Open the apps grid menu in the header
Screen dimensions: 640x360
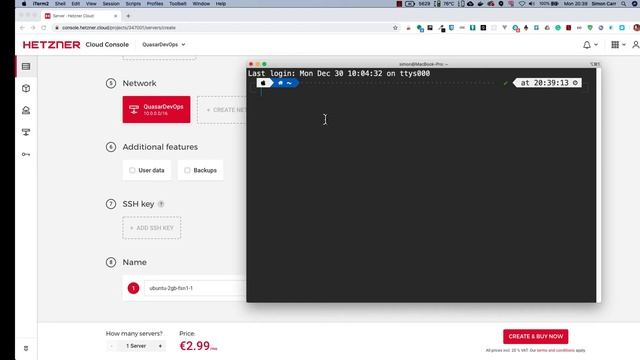pos(615,44)
